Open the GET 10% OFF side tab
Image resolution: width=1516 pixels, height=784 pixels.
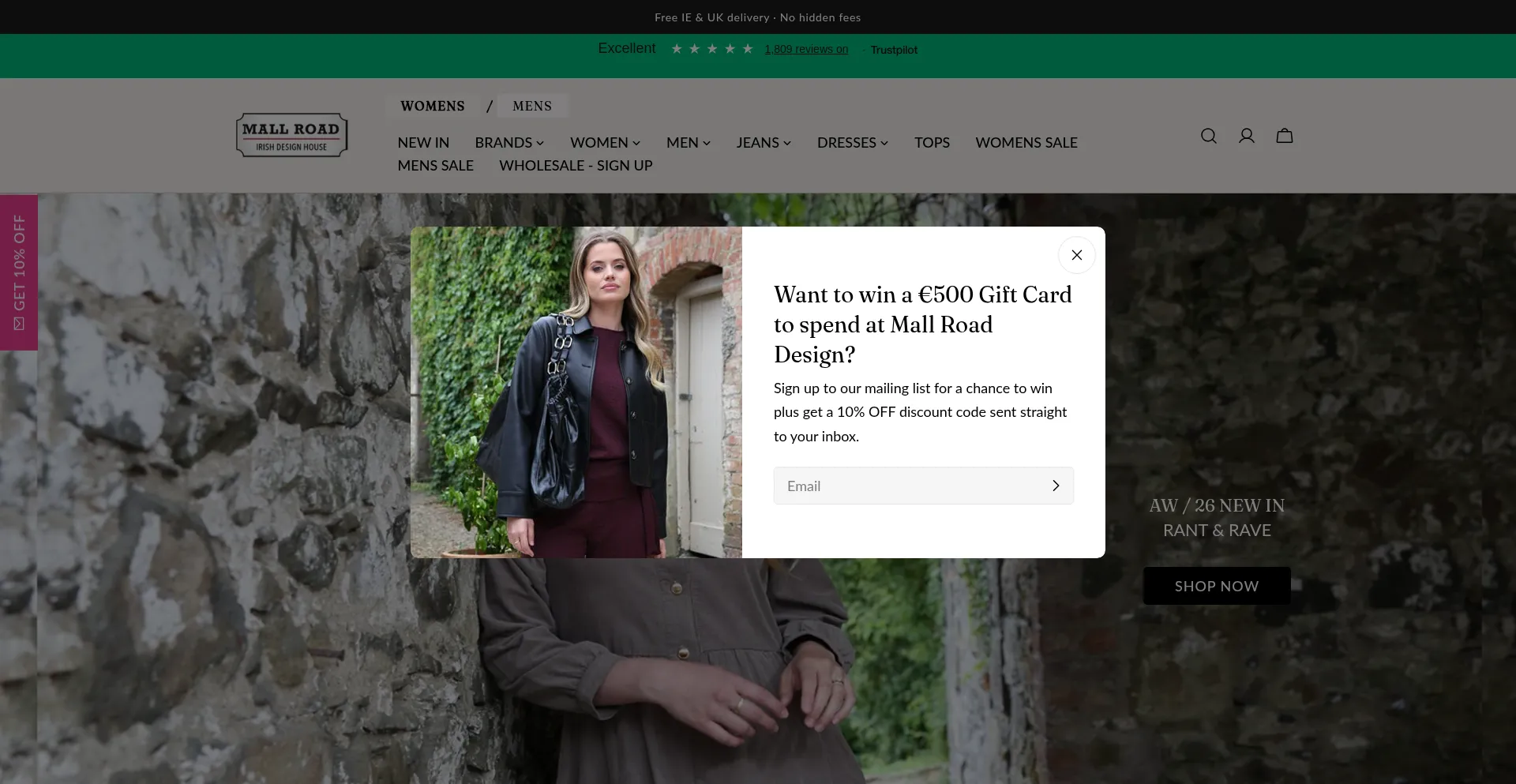(19, 272)
